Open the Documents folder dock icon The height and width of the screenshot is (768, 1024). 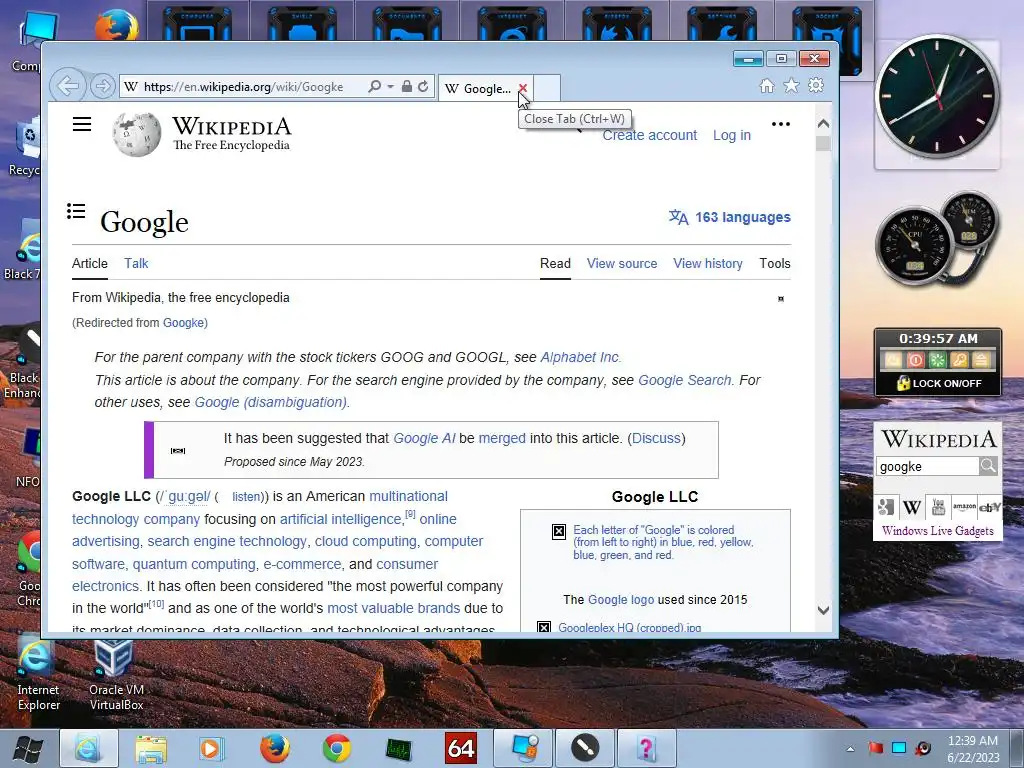pos(407,25)
